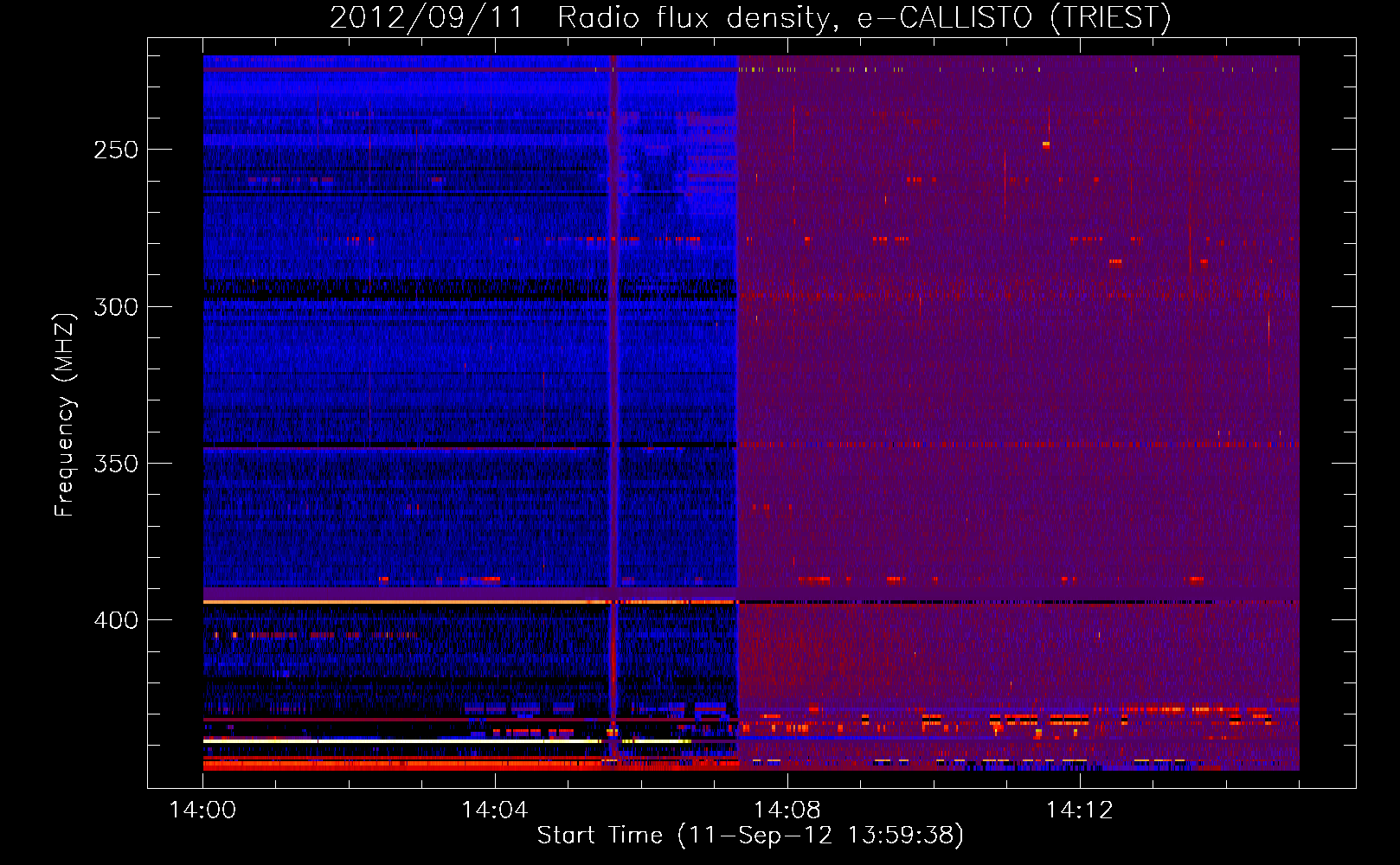Click the bright yellow burst spot near 250 MHz
This screenshot has width=1400, height=865.
coord(1046,144)
